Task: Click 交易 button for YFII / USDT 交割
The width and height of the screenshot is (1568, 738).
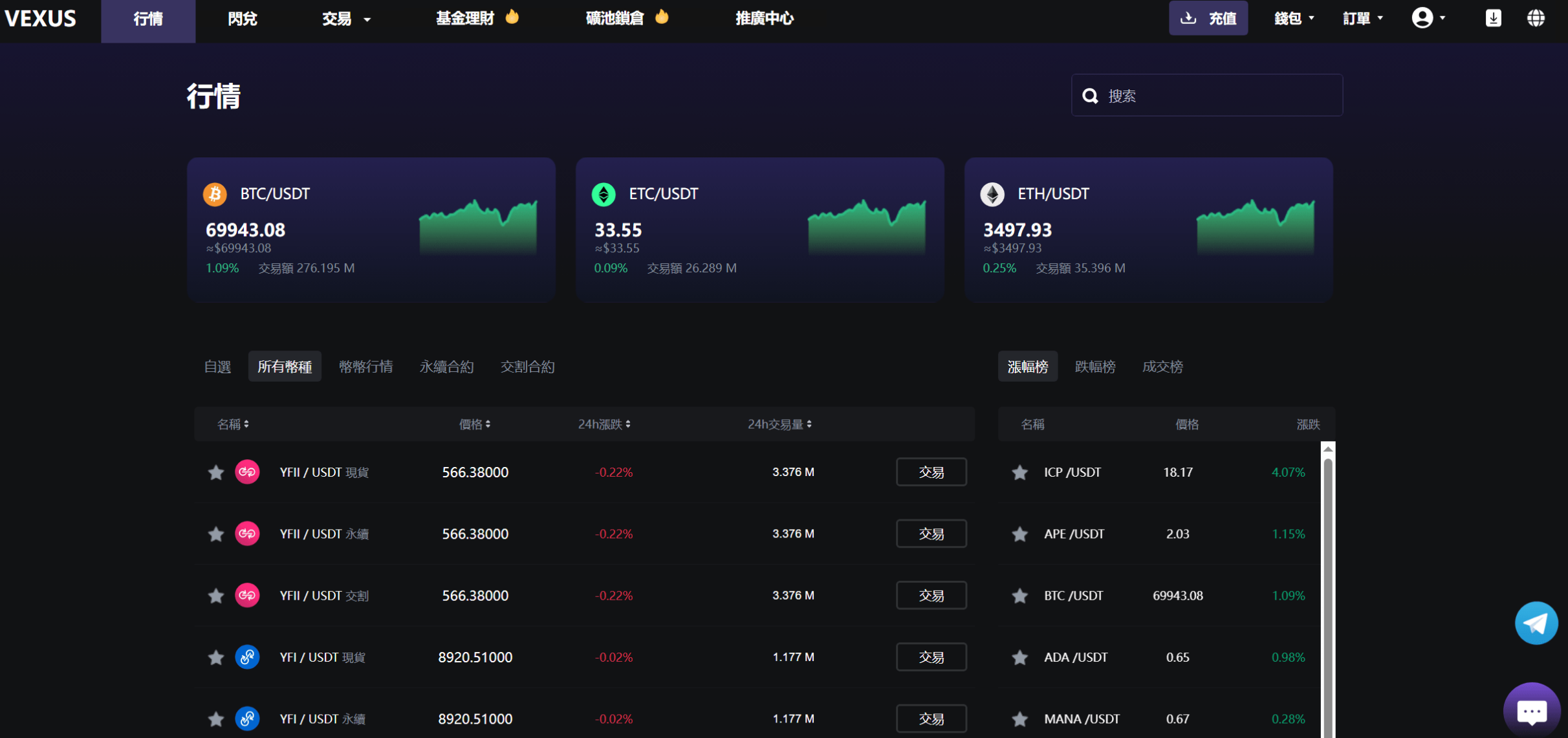Action: (x=931, y=596)
